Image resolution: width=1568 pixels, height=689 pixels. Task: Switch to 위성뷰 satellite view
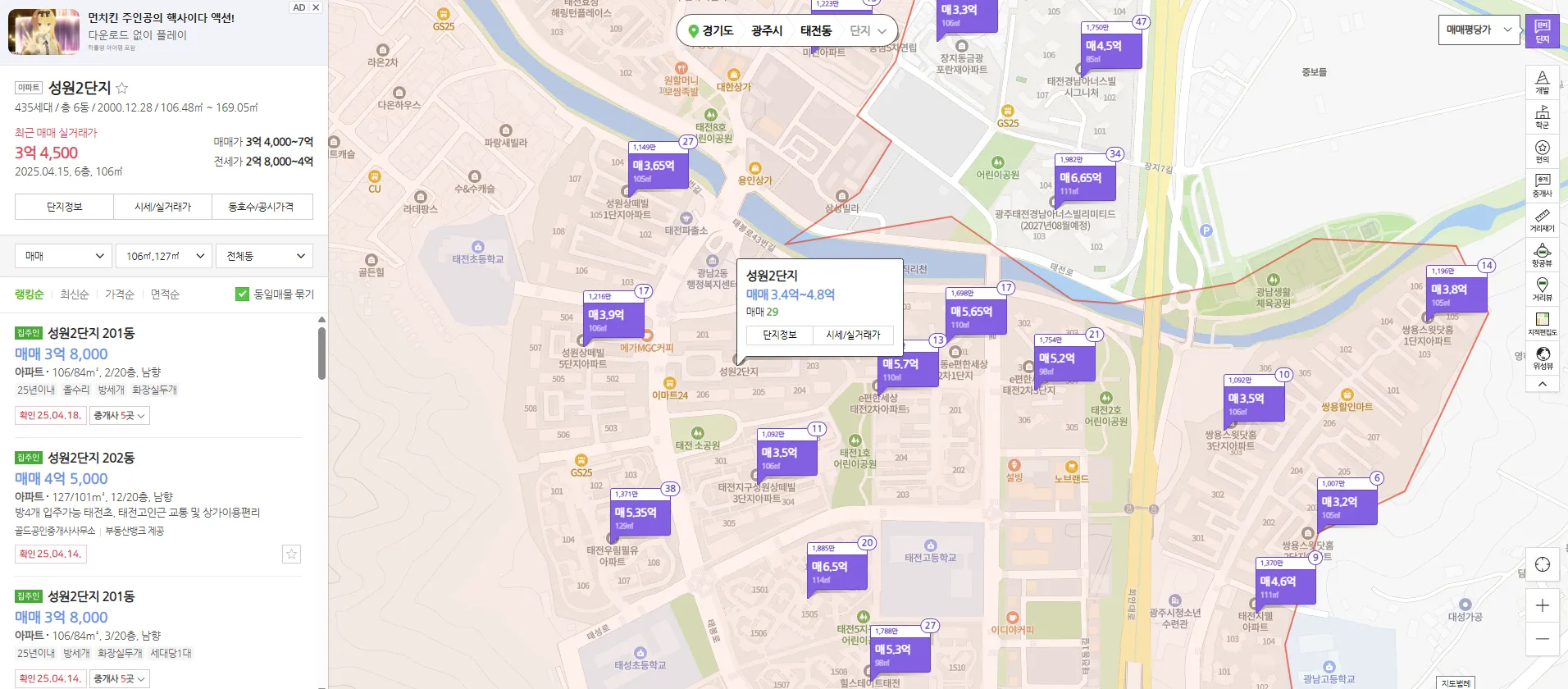[x=1542, y=358]
